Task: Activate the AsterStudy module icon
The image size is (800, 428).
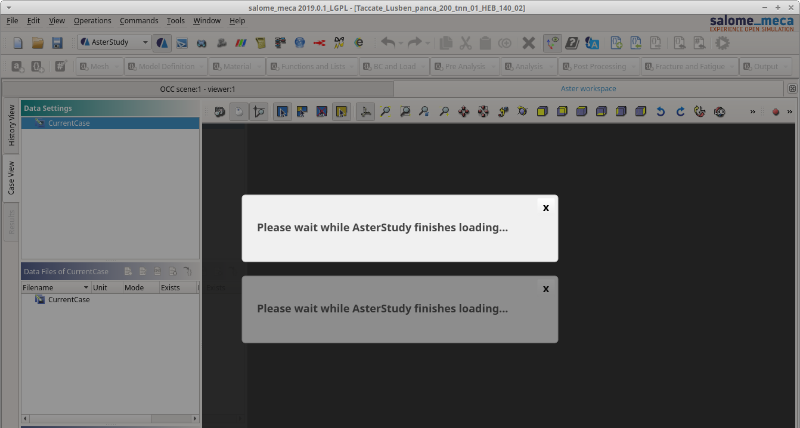Action: pyautogui.click(x=162, y=43)
